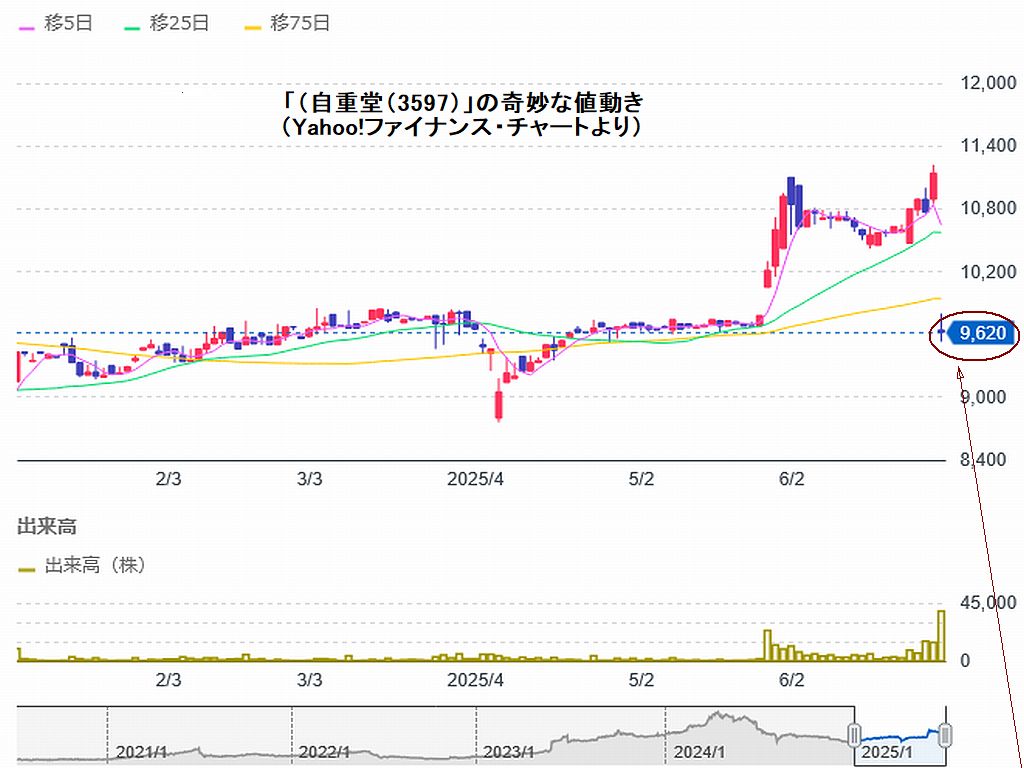
Task: Click the chart title 自重堂(3597)の奇妙な値動き
Action: (x=464, y=103)
